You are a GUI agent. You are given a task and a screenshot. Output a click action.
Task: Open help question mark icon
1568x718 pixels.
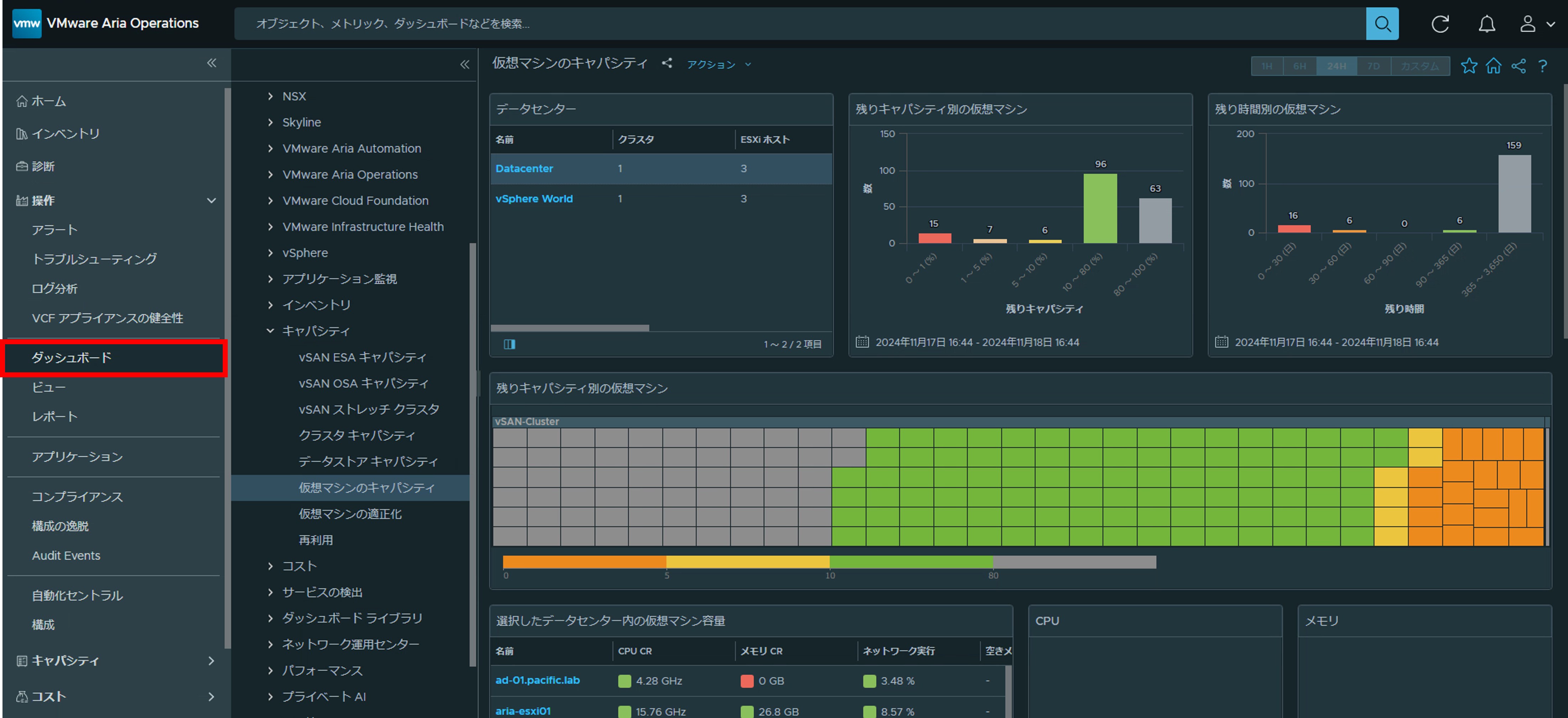(1542, 66)
